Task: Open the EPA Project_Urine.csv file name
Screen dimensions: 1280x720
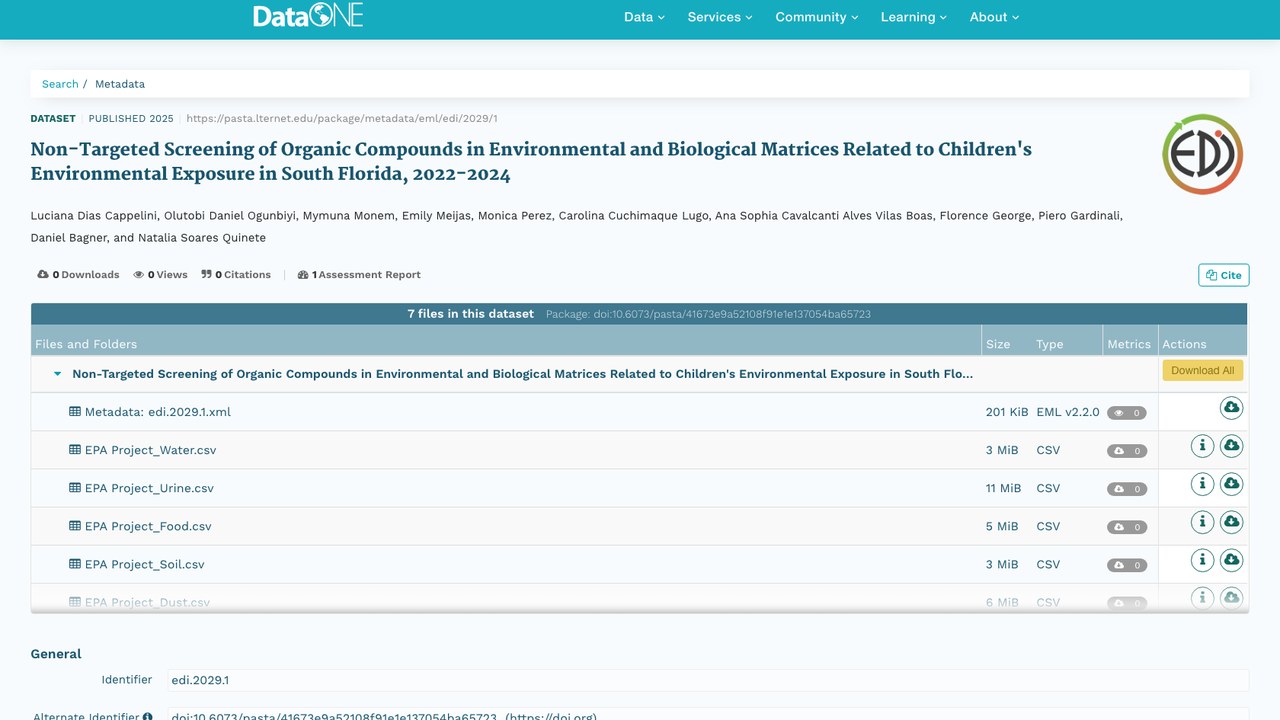Action: pos(149,488)
